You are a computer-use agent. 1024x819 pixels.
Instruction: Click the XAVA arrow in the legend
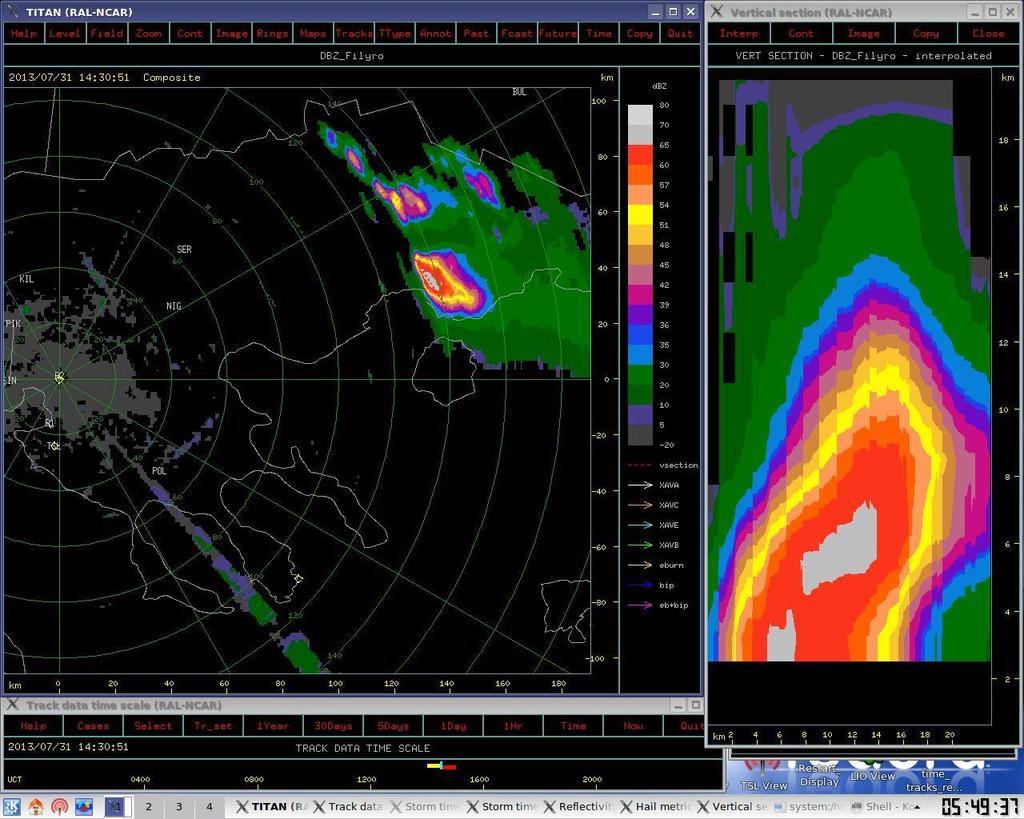point(640,485)
